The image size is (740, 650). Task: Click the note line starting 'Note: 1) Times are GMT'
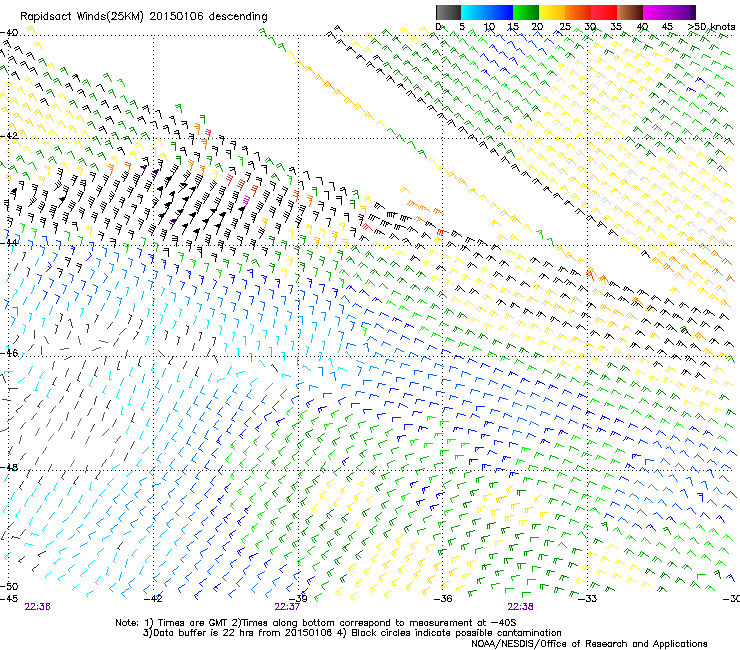(x=316, y=623)
